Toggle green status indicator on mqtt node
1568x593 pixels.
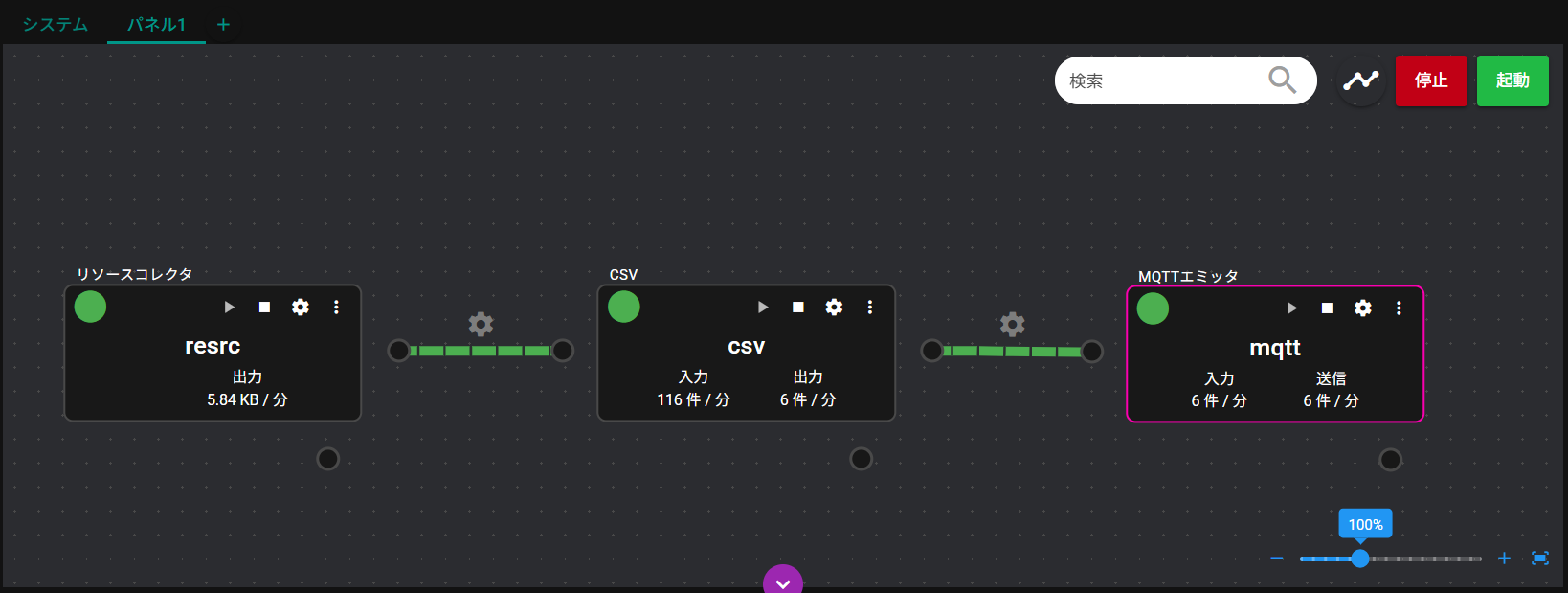[x=1153, y=308]
